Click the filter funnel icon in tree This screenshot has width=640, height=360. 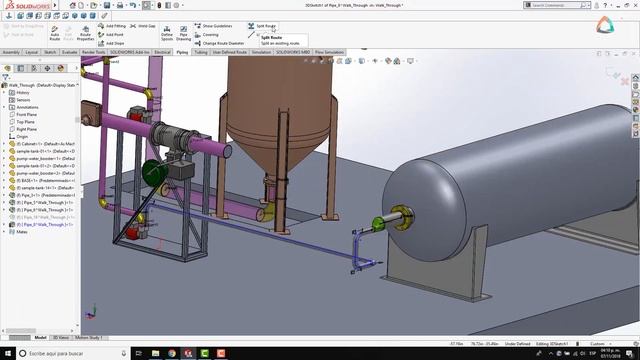click(5, 77)
